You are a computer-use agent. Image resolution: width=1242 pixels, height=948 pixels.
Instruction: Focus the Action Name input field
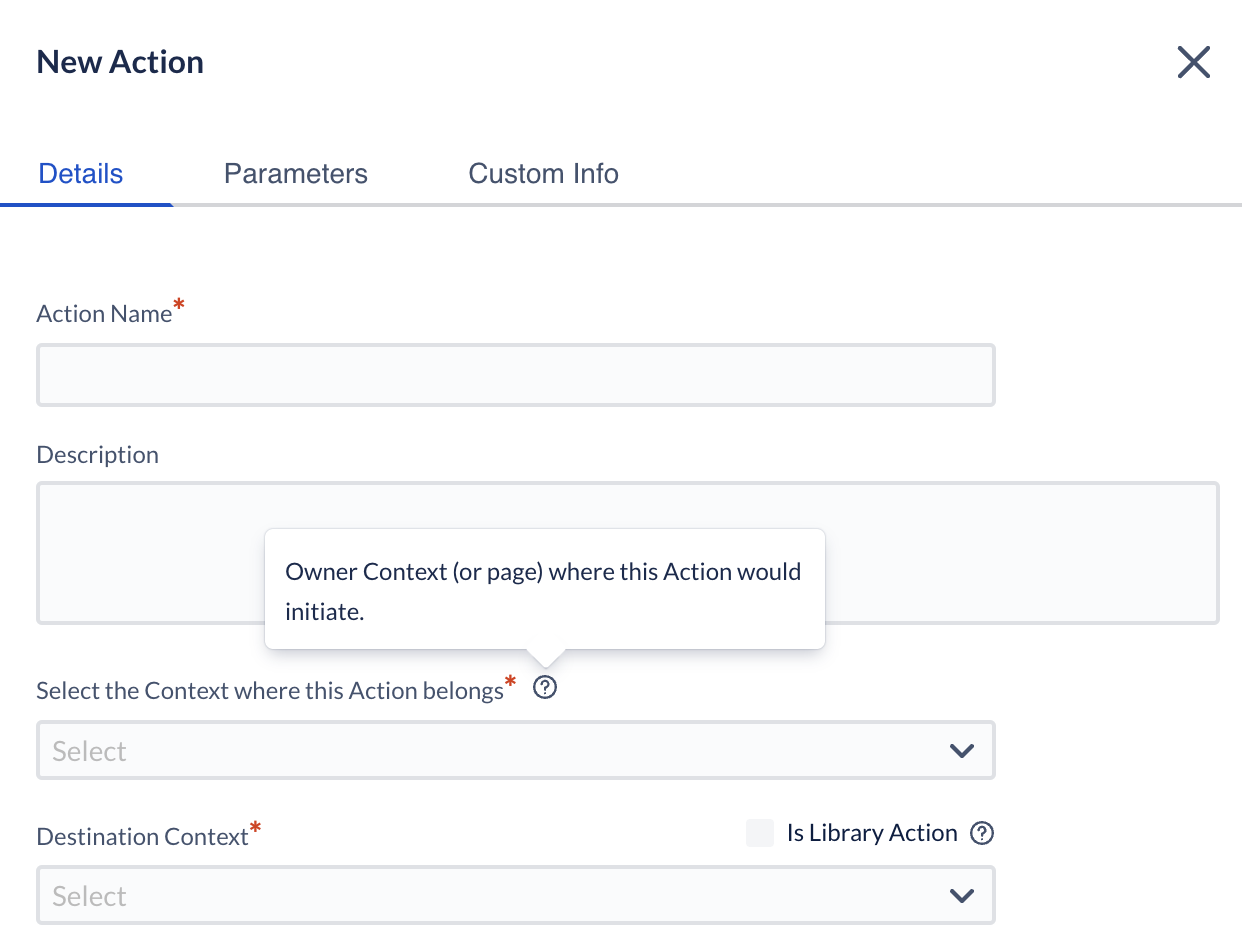coord(516,375)
